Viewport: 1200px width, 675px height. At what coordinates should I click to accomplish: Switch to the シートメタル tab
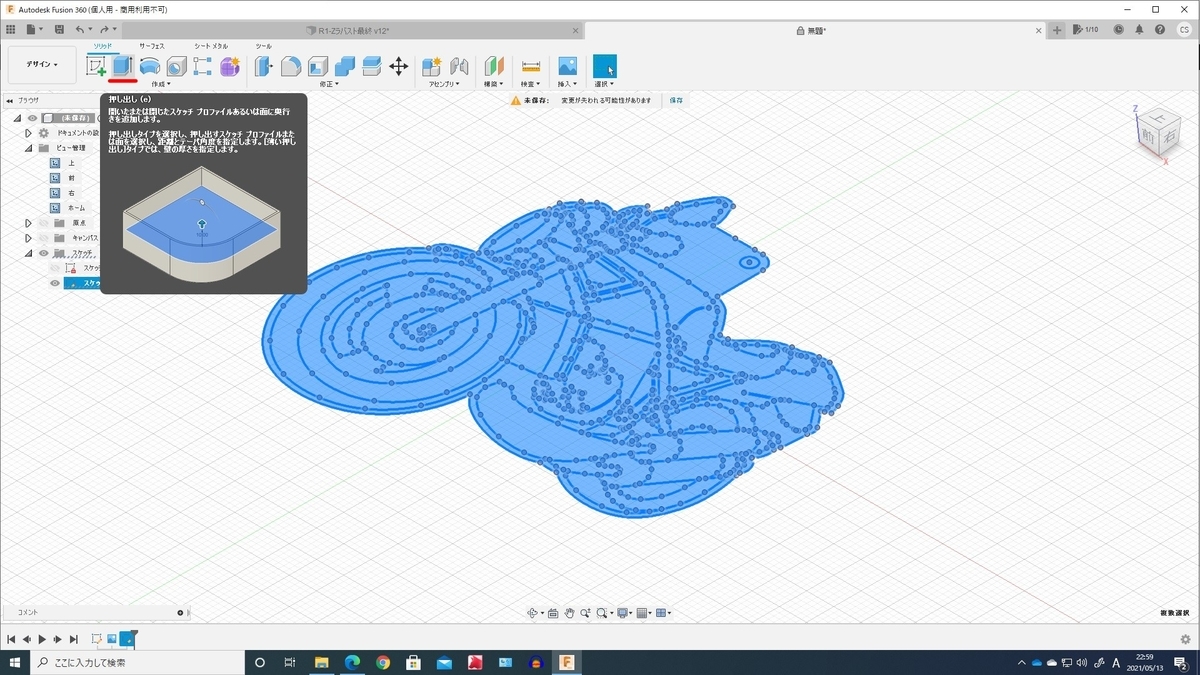[210, 46]
